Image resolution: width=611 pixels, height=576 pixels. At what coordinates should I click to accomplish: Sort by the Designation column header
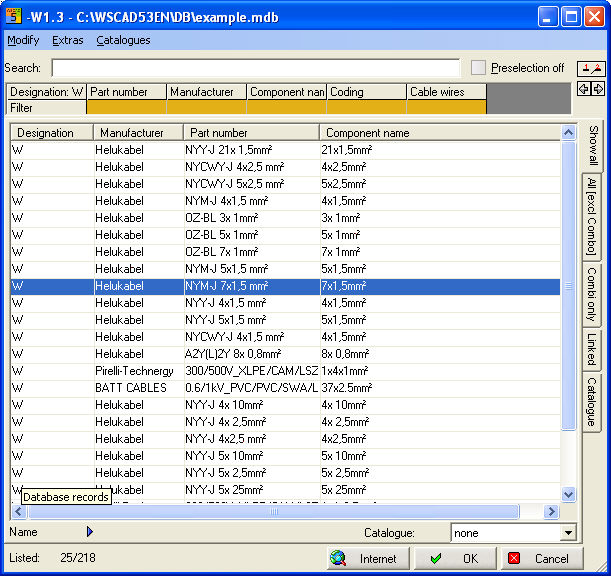point(52,133)
